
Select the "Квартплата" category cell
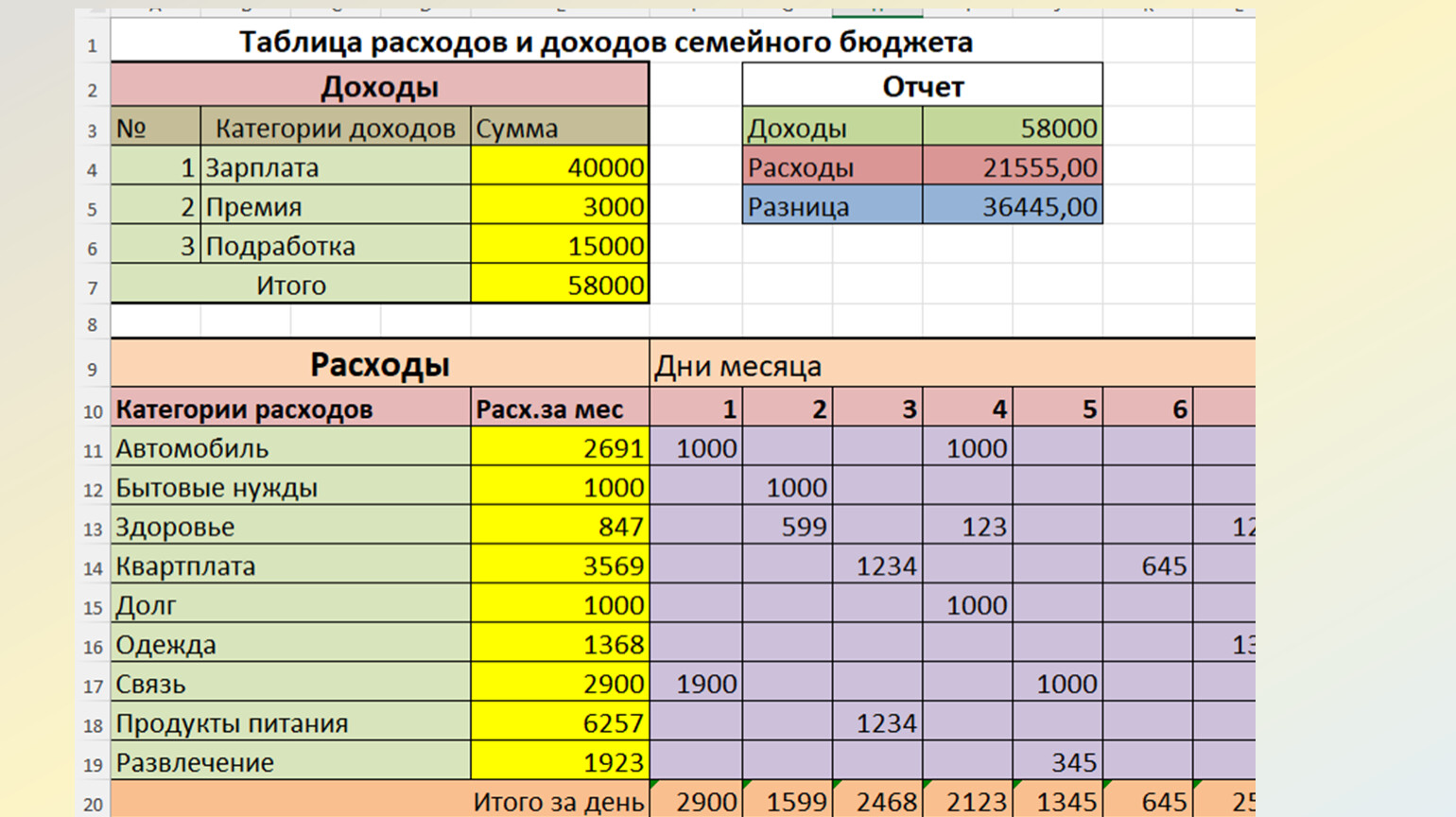point(290,566)
